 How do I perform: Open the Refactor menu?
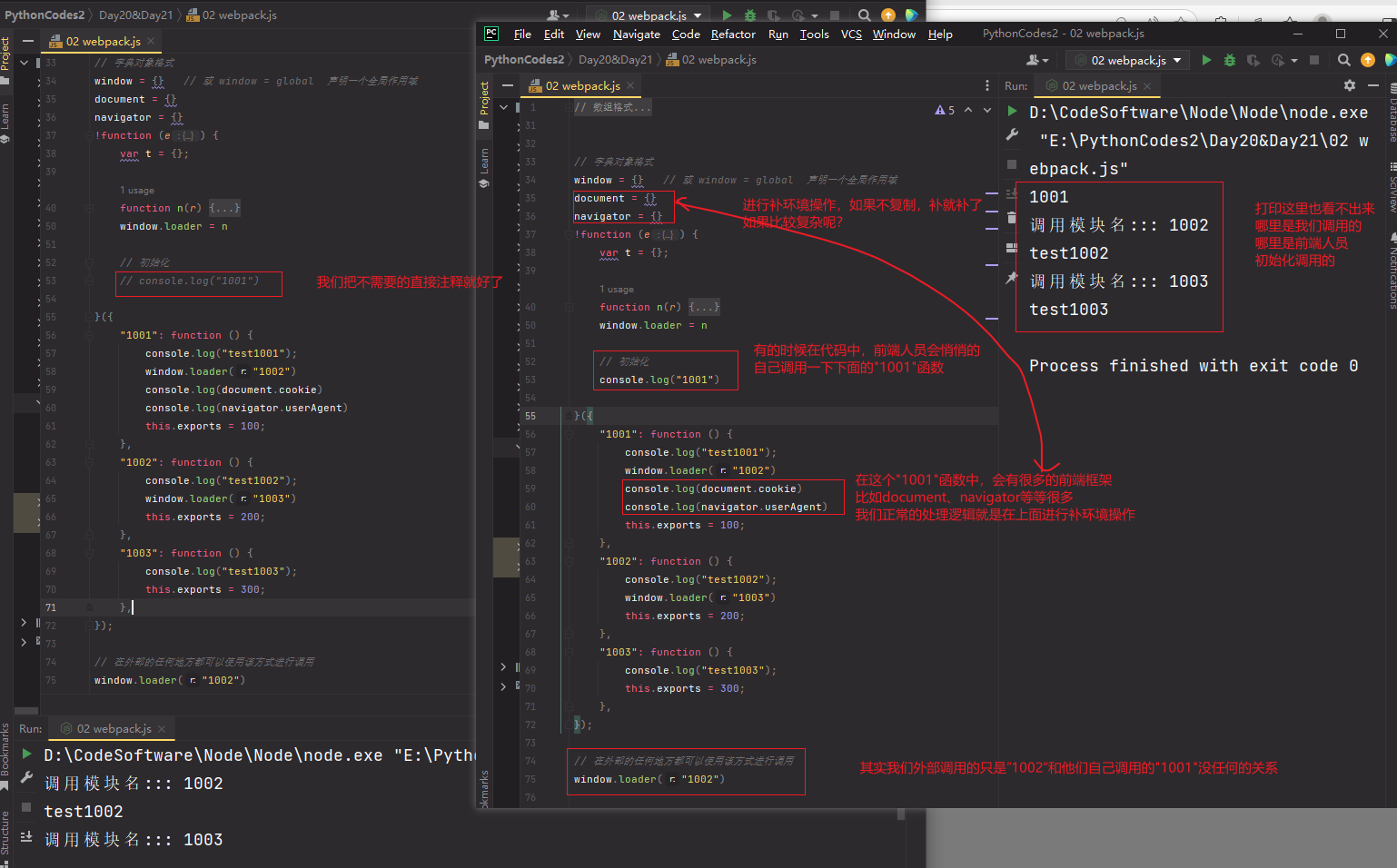732,35
